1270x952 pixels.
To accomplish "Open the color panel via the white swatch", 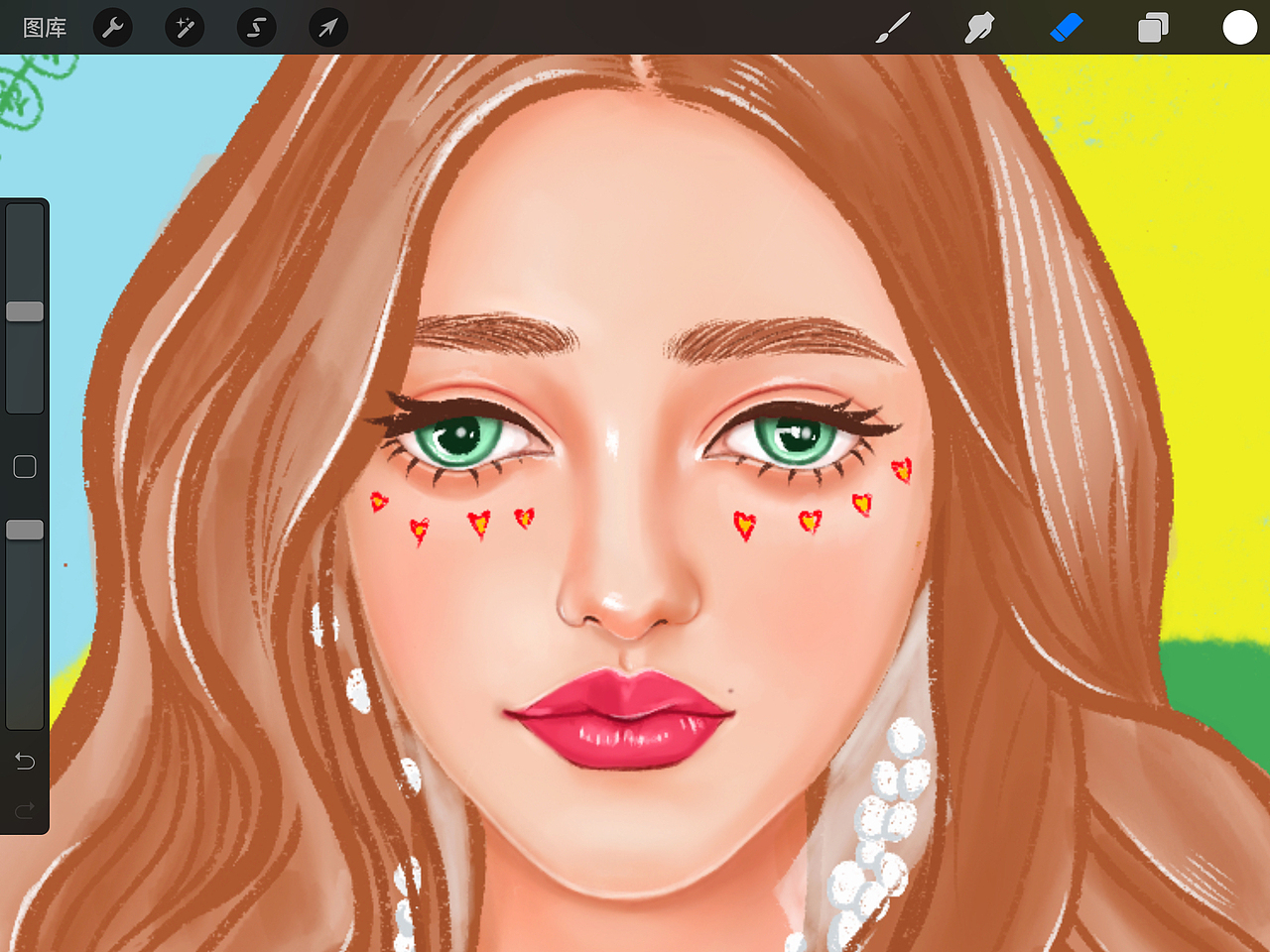I will coord(1239,27).
